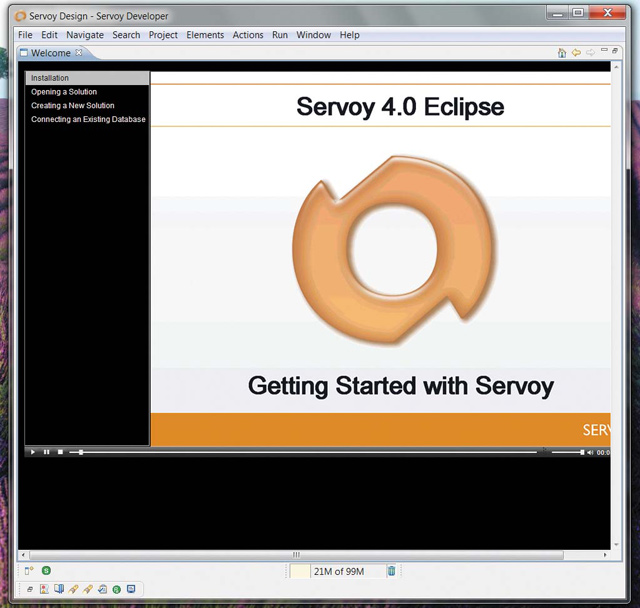Click the Home icon in Welcome toolbar

tap(562, 53)
